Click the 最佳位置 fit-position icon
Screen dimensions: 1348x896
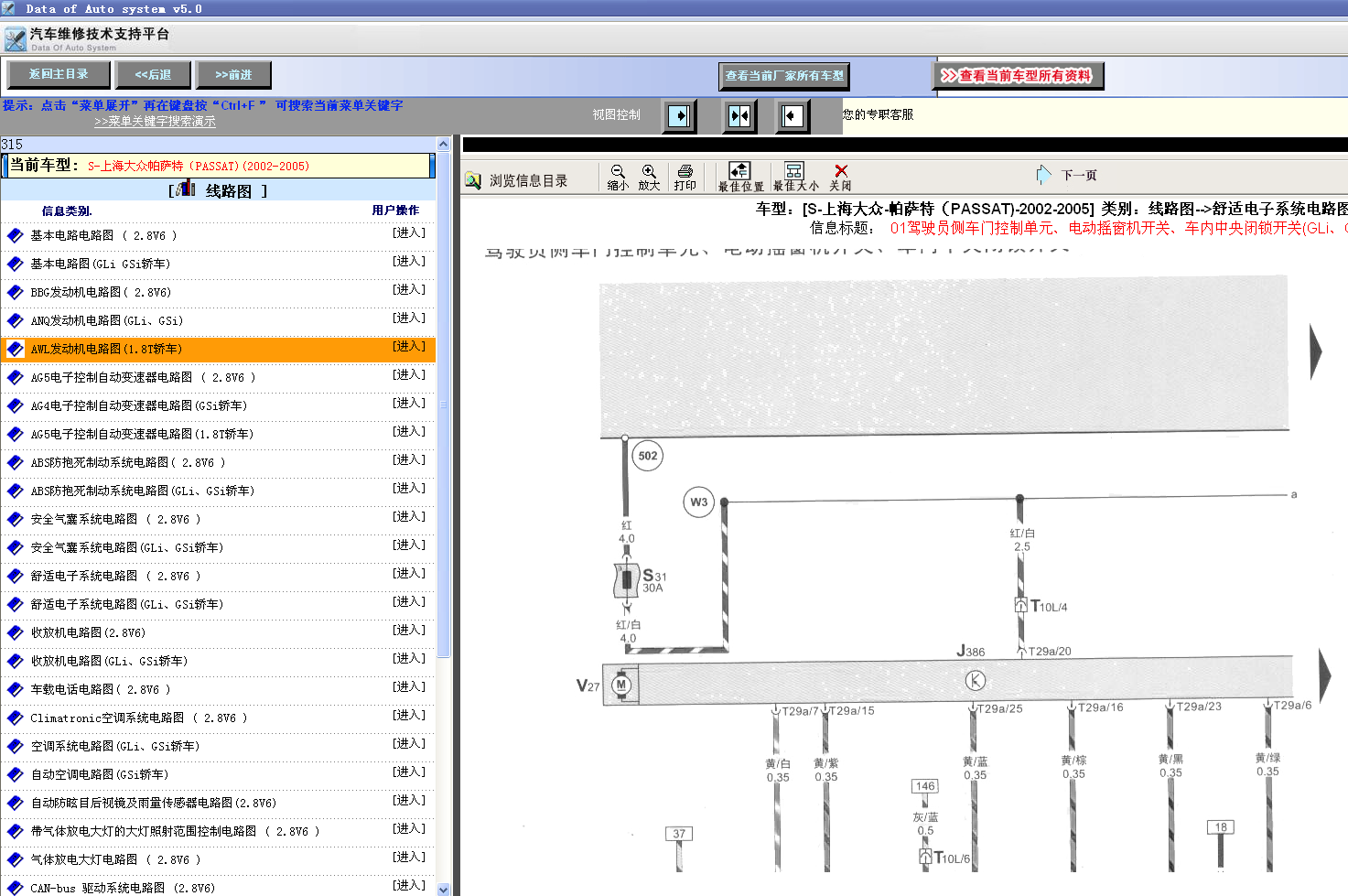coord(739,170)
